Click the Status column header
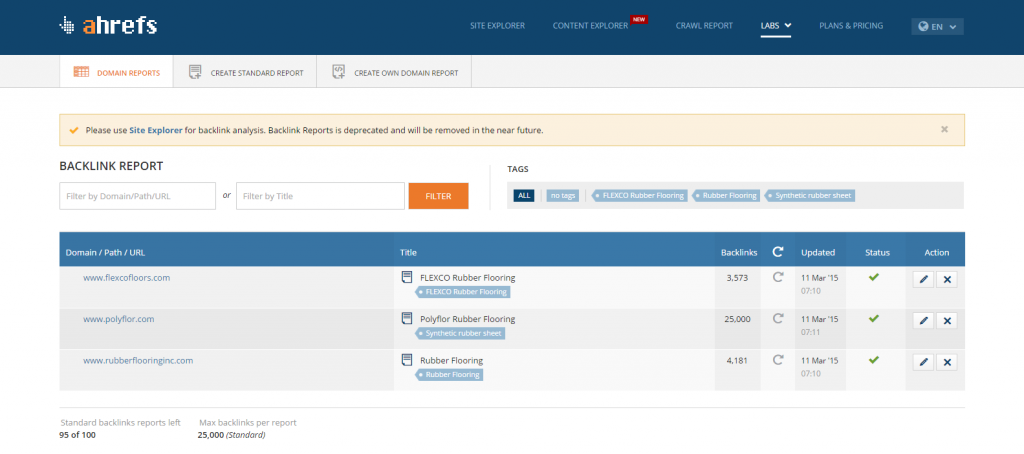 877,252
